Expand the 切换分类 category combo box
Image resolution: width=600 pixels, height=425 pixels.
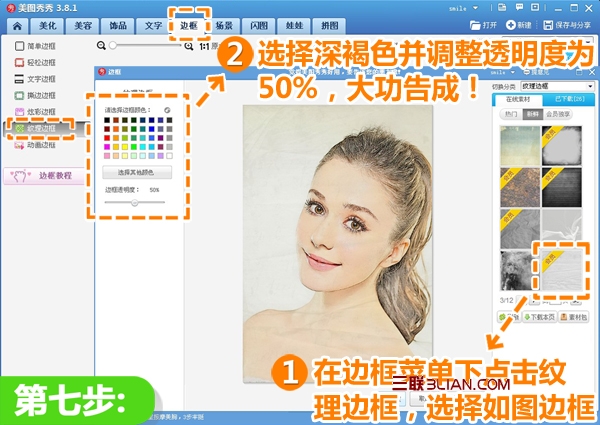557,86
